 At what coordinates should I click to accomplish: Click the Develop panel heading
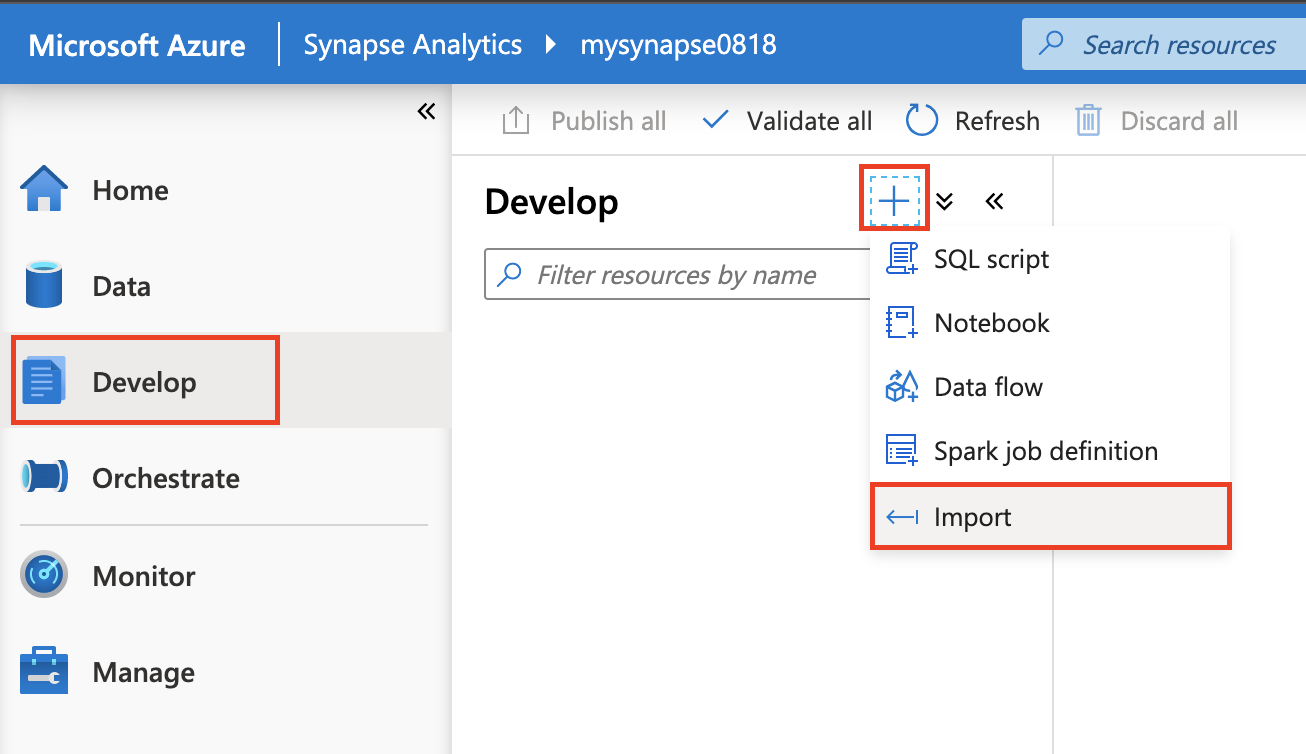coord(551,202)
